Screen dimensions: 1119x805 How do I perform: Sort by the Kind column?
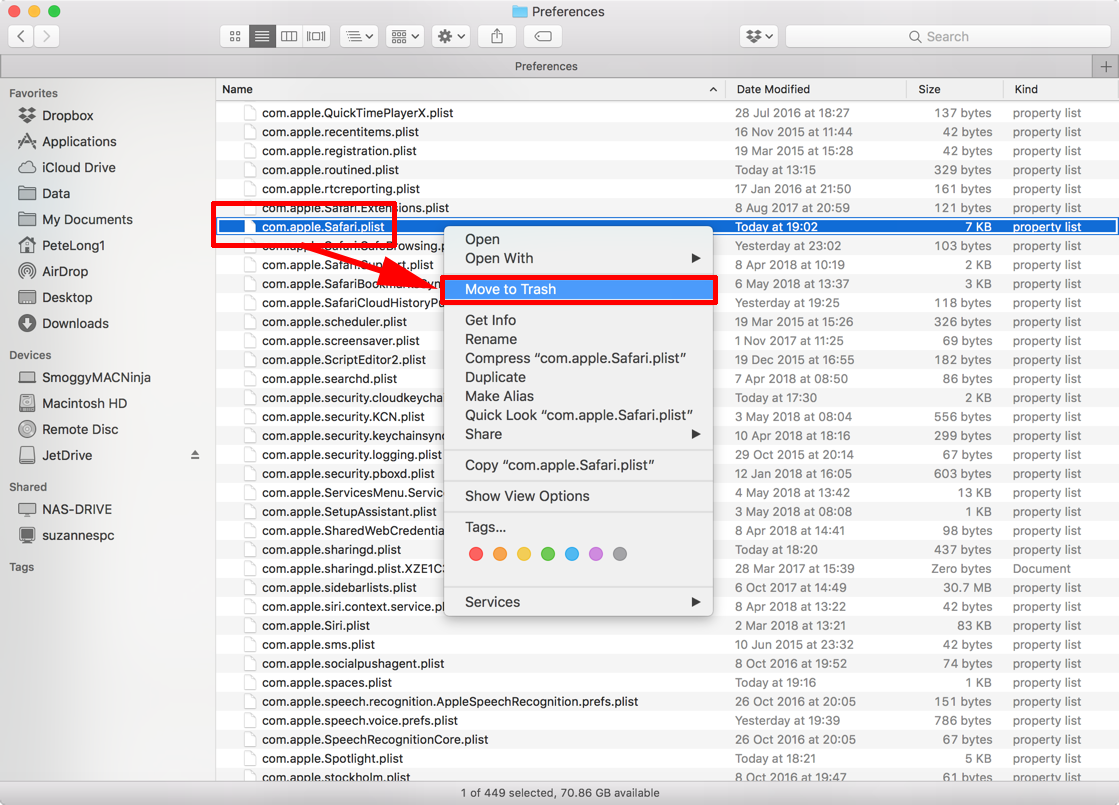1061,89
